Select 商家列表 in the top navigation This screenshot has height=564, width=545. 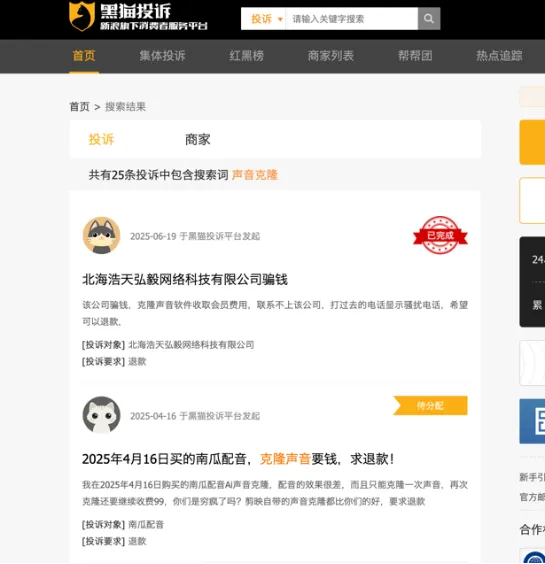331,56
